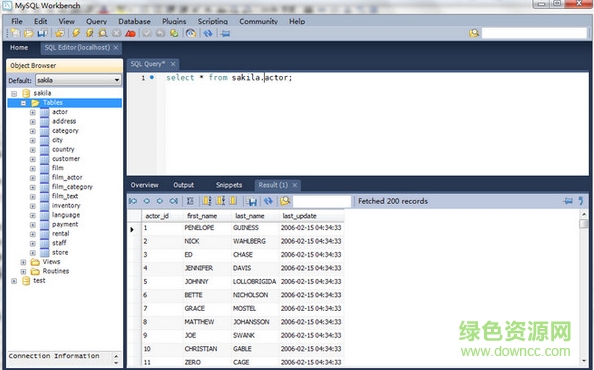Click the Explain query magnifier icon
The width and height of the screenshot is (594, 370).
click(103, 33)
